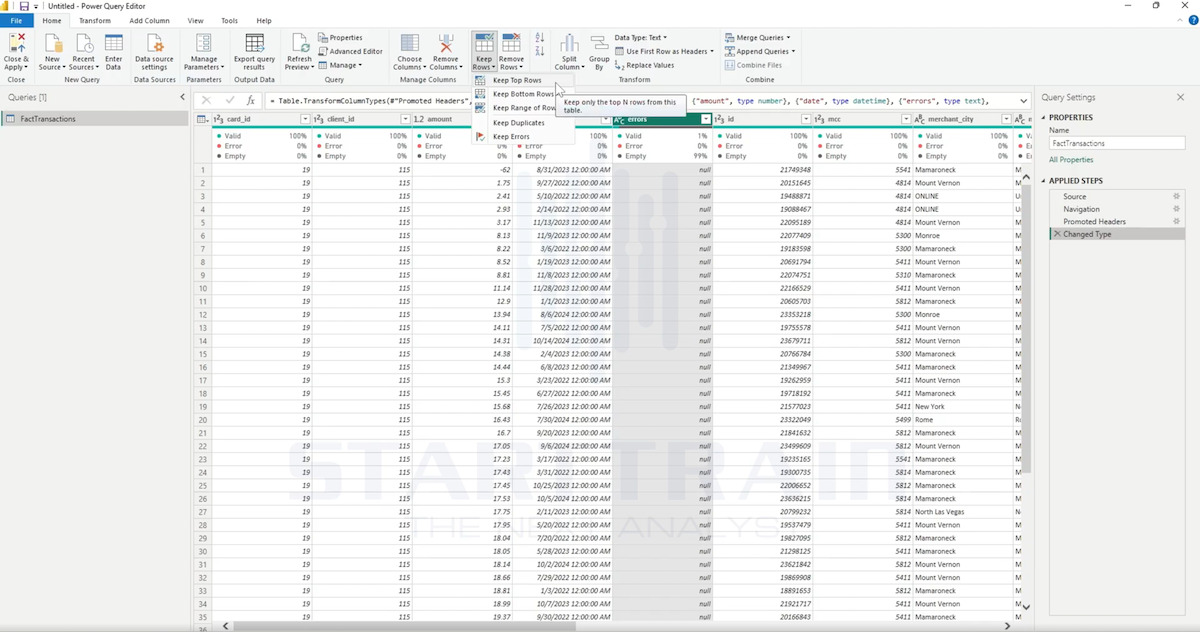Click the query Name input field
The image size is (1200, 632).
pyautogui.click(x=1116, y=143)
